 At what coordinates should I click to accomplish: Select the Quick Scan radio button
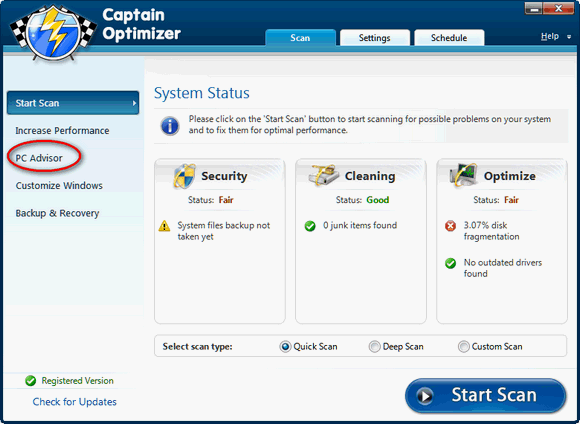coord(285,347)
